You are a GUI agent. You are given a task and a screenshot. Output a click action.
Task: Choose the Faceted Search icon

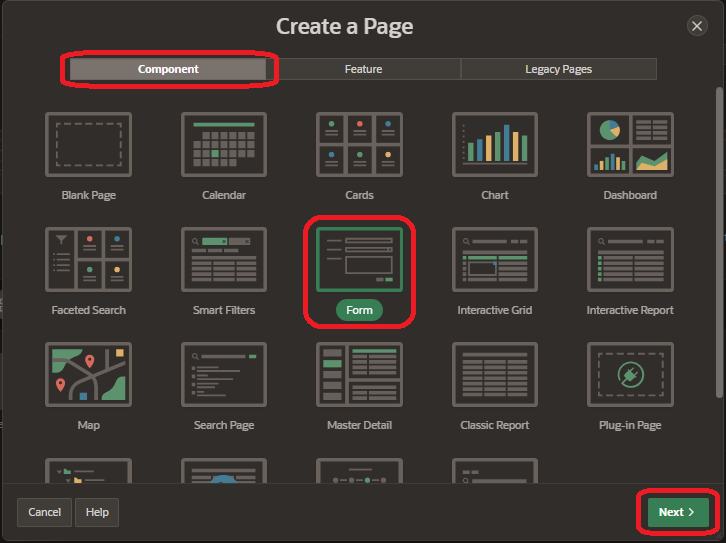[x=88, y=260]
